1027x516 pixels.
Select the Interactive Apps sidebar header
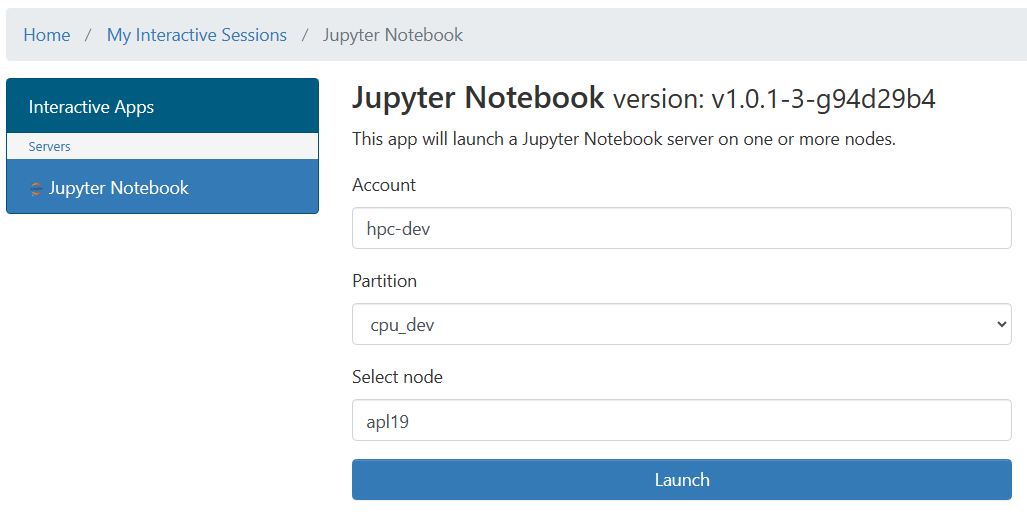pos(162,106)
